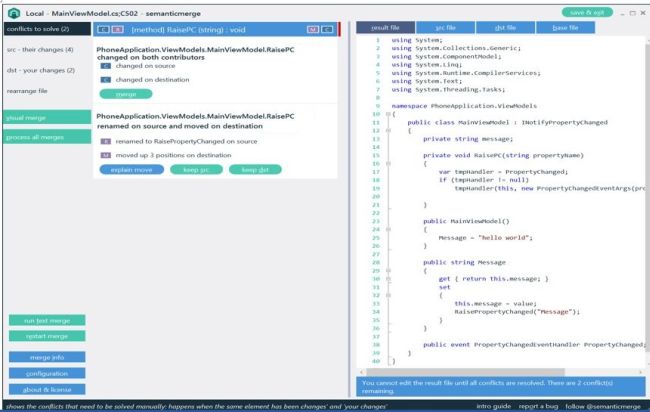Image resolution: width=650 pixels, height=412 pixels.
Task: Open the dst file tab
Action: click(505, 28)
